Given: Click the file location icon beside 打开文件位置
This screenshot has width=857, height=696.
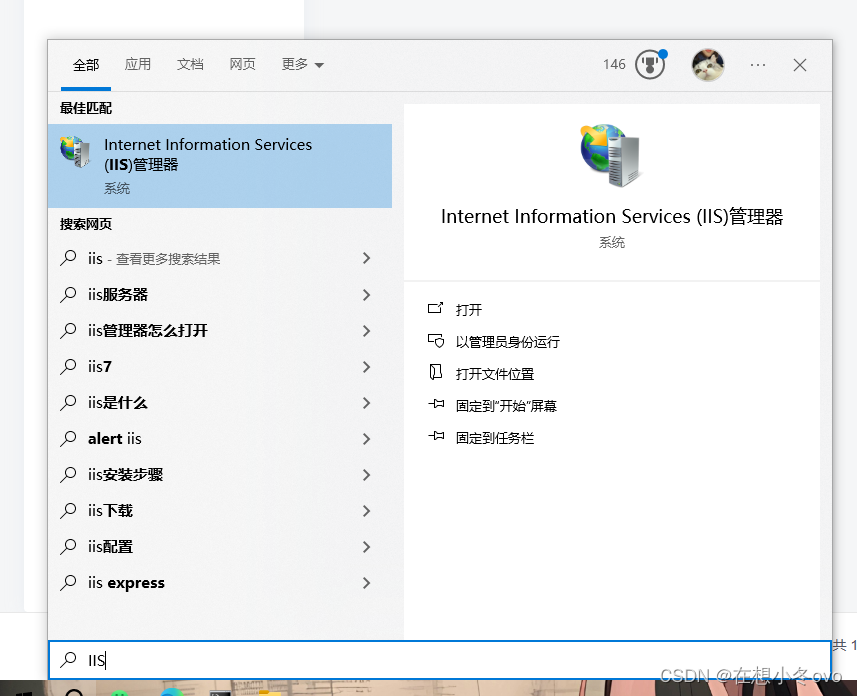Looking at the screenshot, I should point(436,372).
